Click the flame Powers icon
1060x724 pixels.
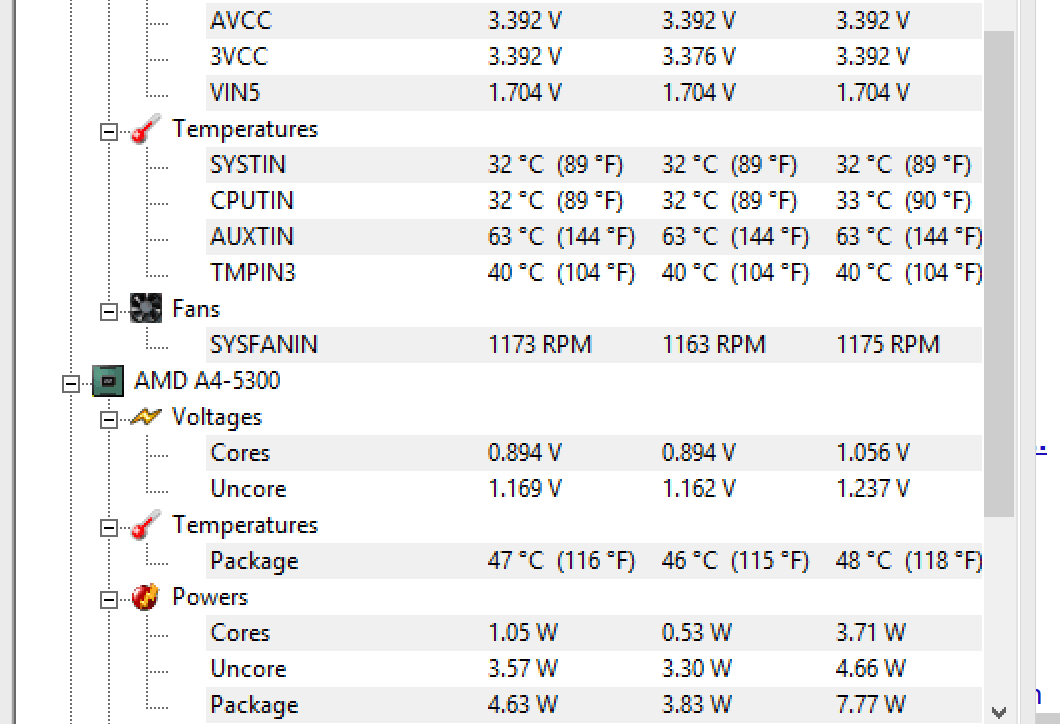(146, 597)
